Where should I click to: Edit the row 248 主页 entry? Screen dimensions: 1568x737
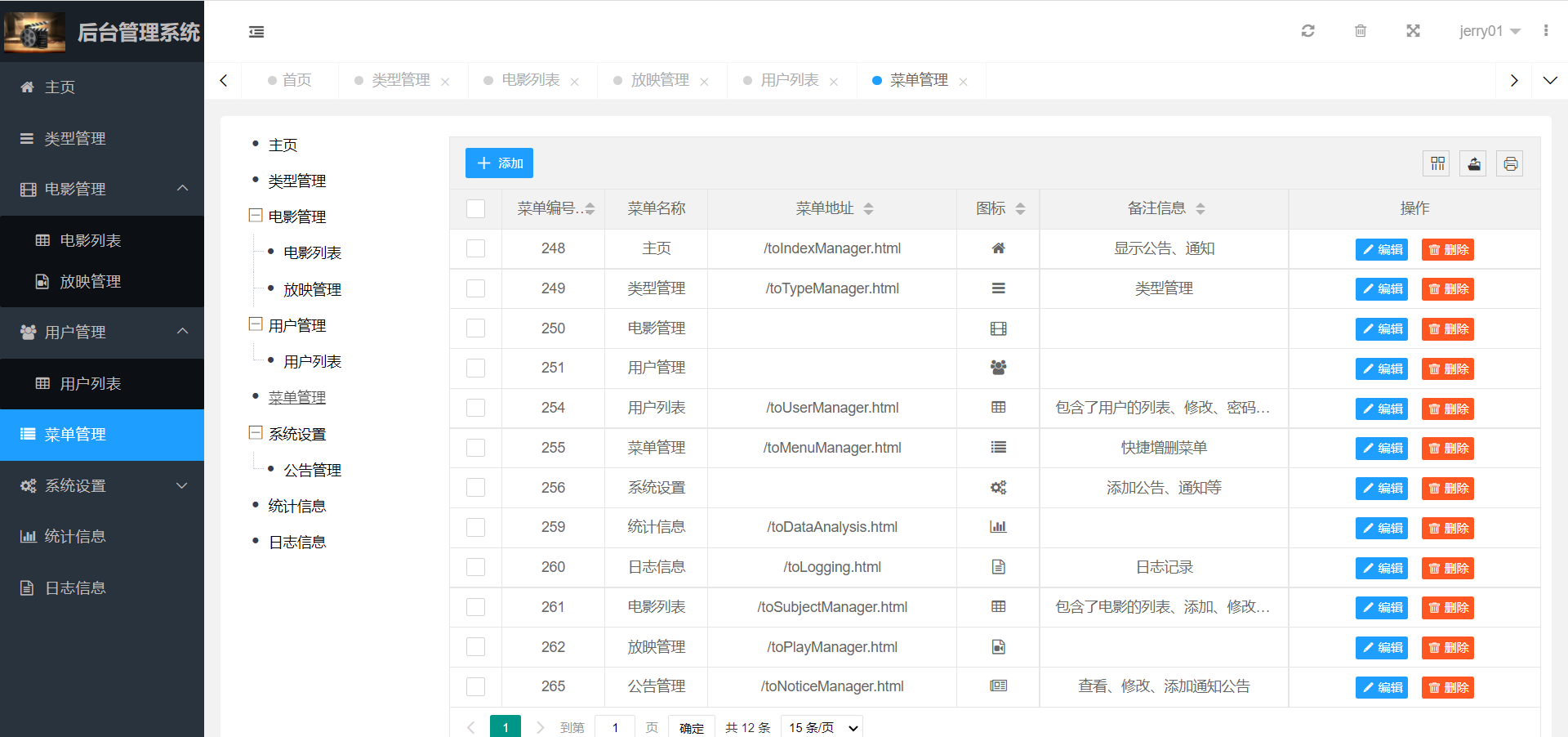pyautogui.click(x=1381, y=249)
